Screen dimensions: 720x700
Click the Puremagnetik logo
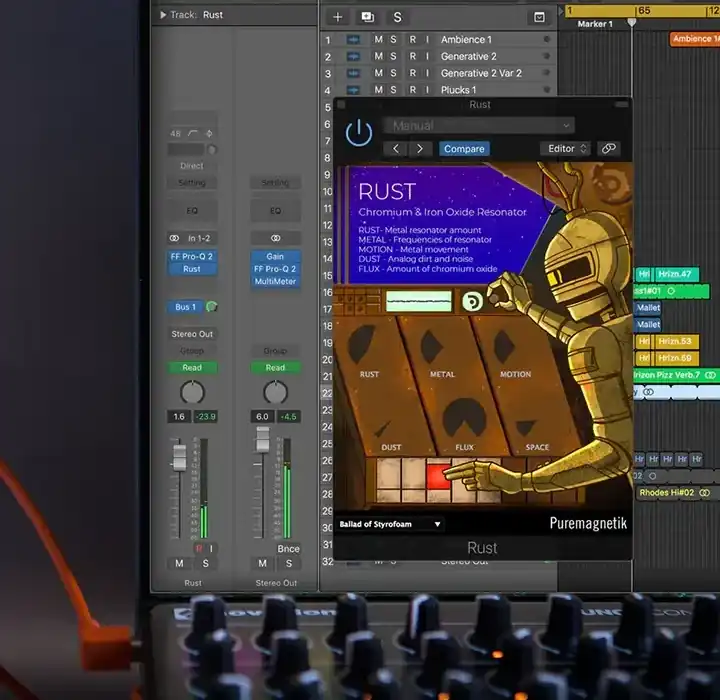pyautogui.click(x=588, y=523)
